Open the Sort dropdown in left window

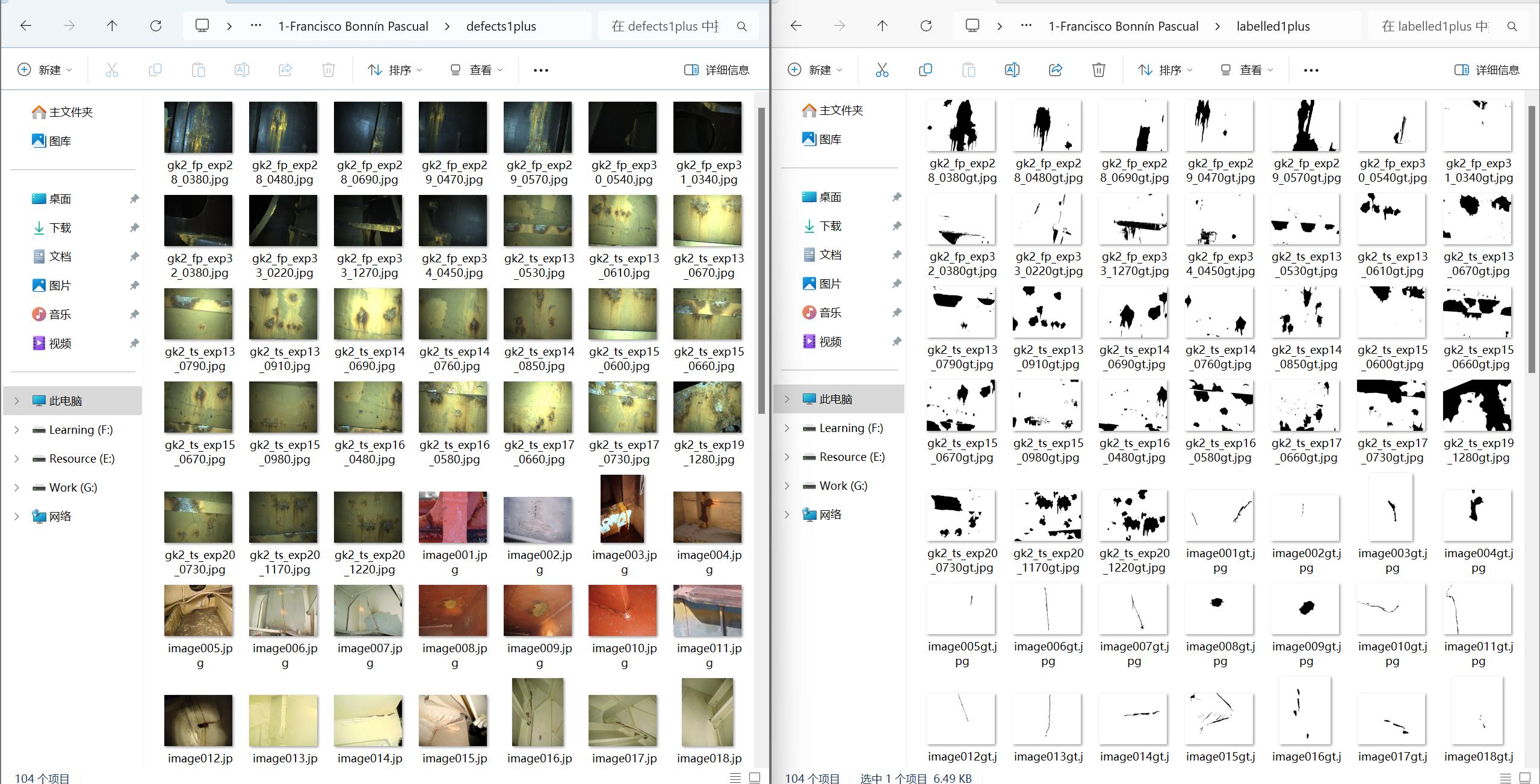click(395, 70)
